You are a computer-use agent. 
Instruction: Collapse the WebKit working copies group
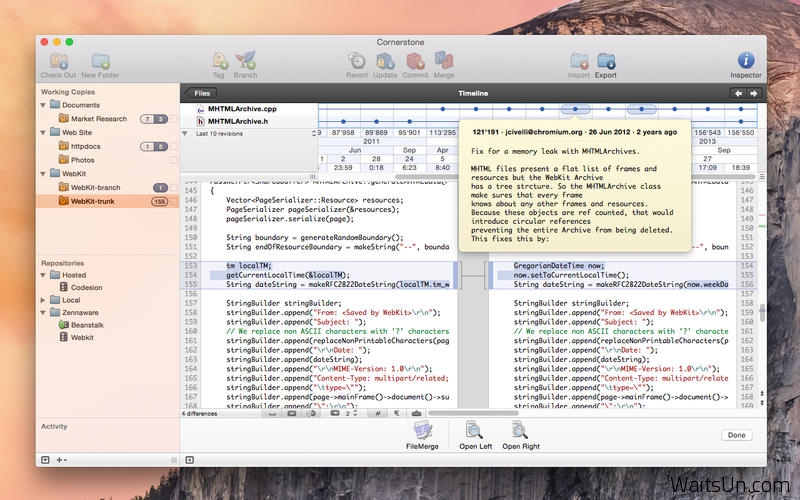[x=43, y=174]
